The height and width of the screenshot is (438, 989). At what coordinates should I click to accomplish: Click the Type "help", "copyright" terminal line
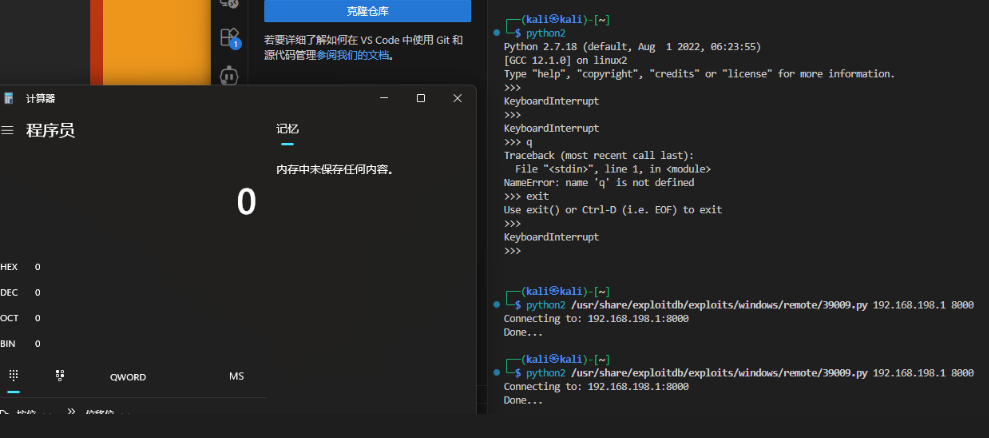[x=699, y=74]
